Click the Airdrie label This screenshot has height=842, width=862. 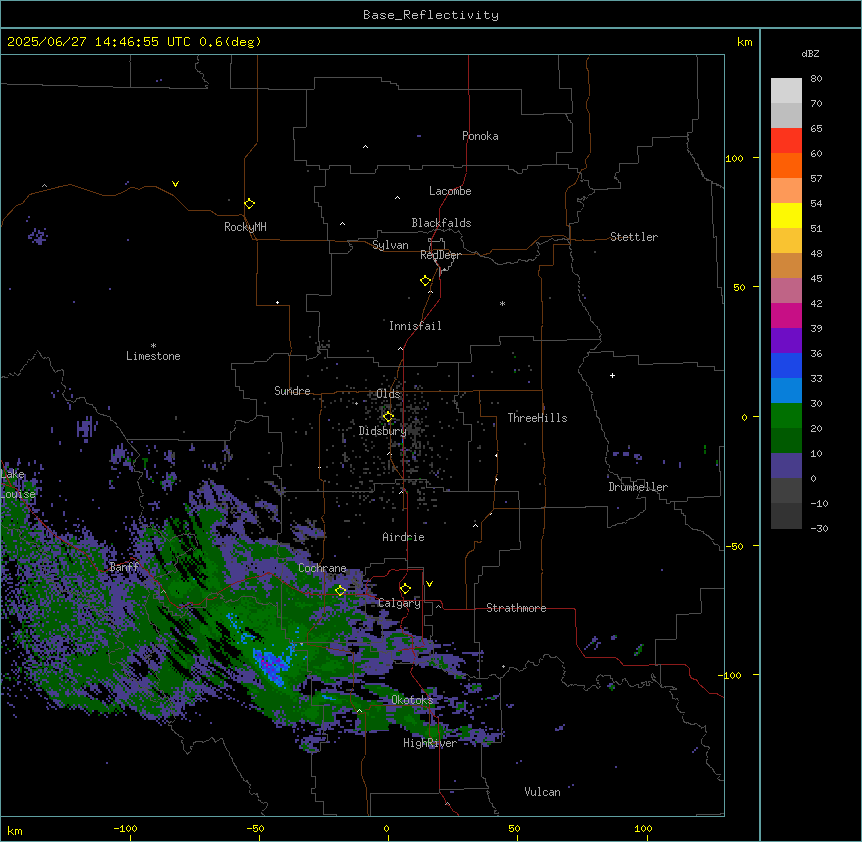(x=403, y=537)
